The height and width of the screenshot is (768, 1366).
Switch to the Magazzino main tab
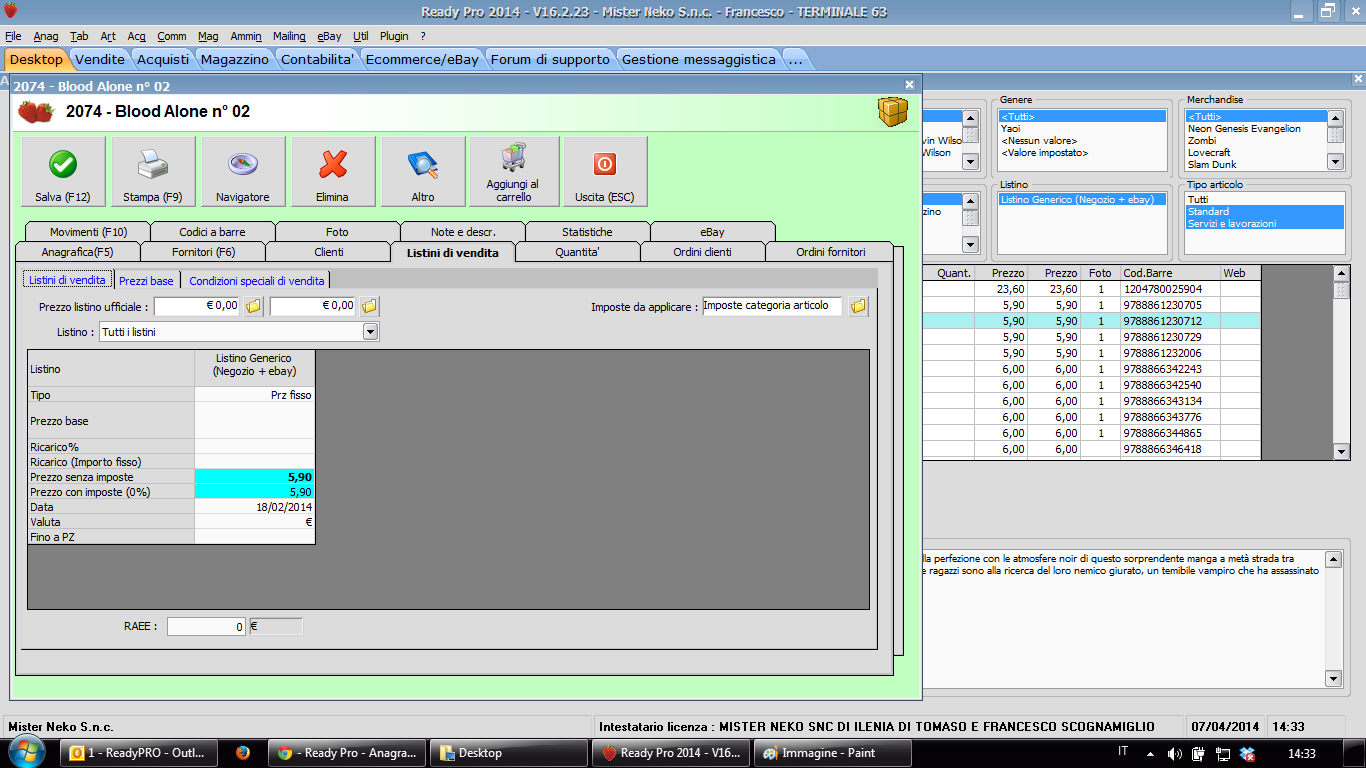click(x=235, y=59)
